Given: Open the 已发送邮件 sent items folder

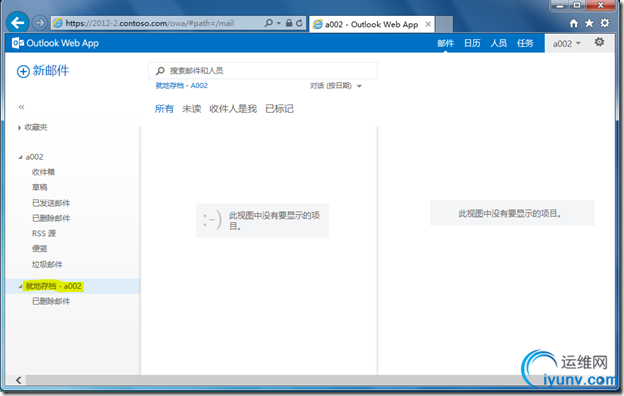Looking at the screenshot, I should [51, 203].
